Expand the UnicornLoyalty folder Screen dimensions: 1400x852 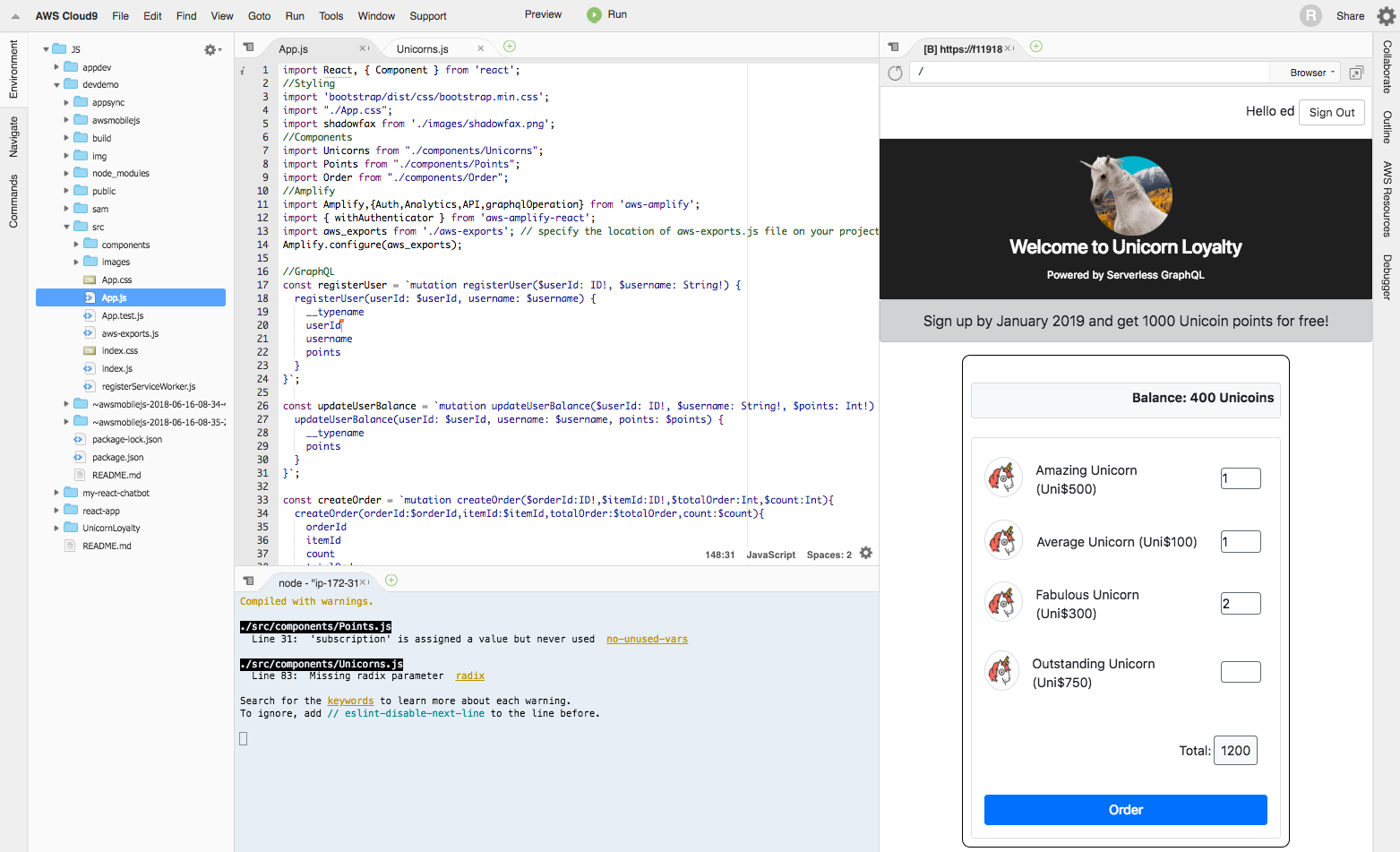tap(56, 529)
